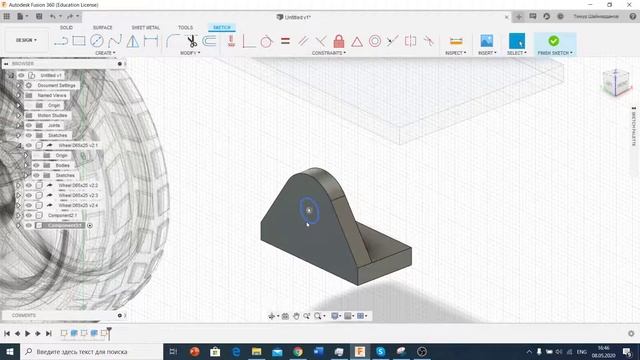Expand the Named Views node
Image resolution: width=640 pixels, height=360 pixels.
pos(18,96)
